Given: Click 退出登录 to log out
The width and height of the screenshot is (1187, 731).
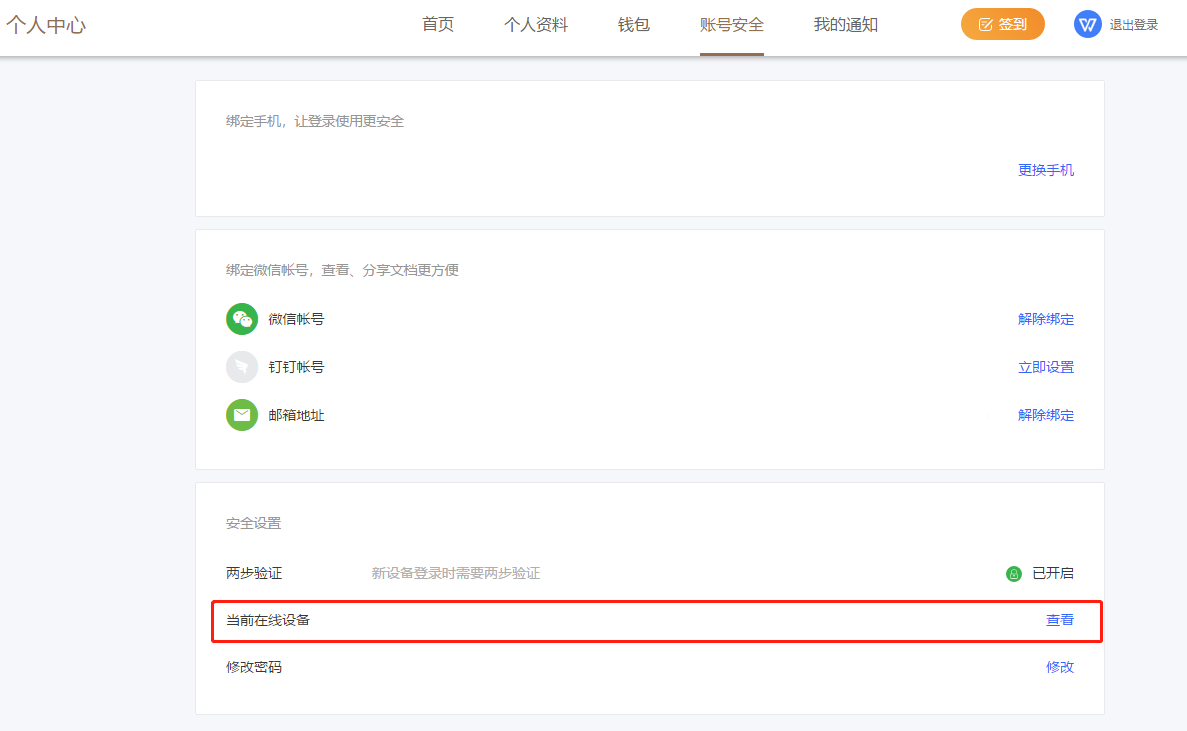Looking at the screenshot, I should pos(1134,25).
